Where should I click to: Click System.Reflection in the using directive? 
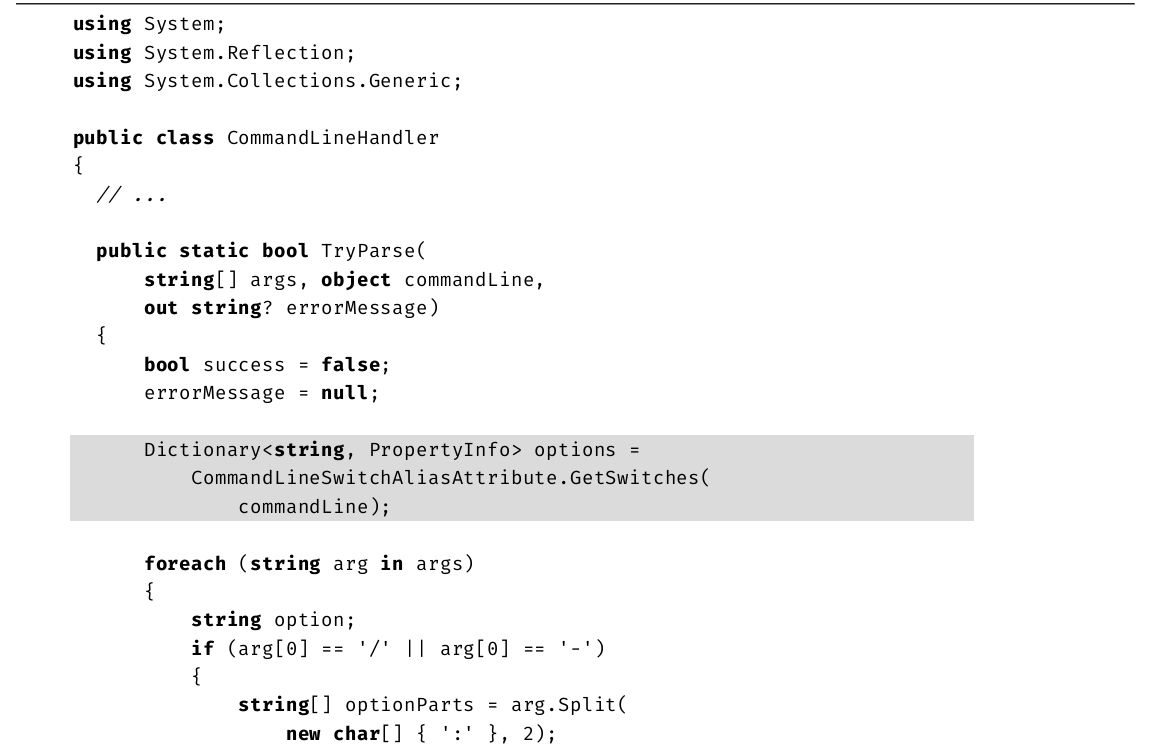click(x=249, y=53)
